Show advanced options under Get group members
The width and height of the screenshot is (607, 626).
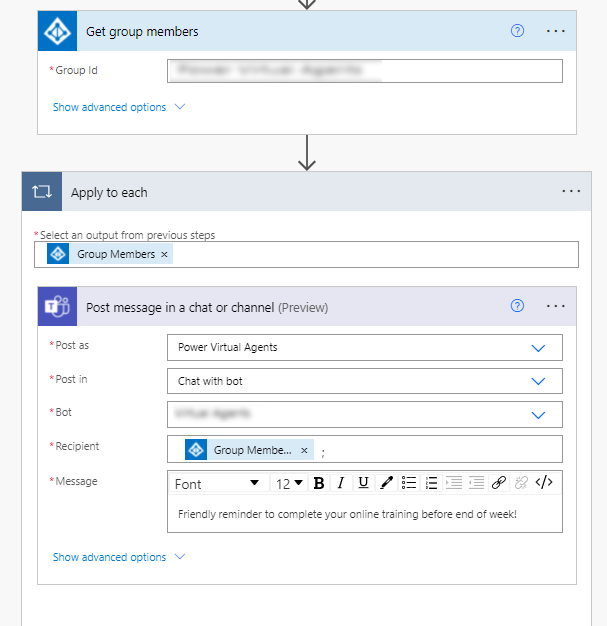pos(119,107)
